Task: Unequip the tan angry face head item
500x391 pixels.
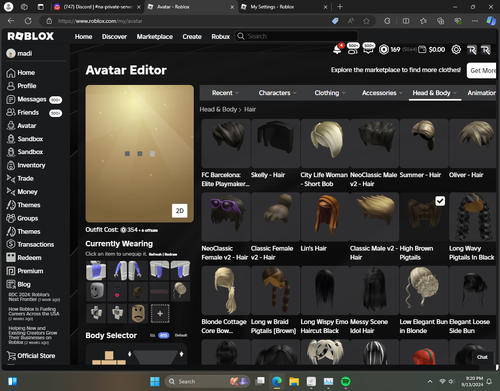Action: [x=138, y=313]
